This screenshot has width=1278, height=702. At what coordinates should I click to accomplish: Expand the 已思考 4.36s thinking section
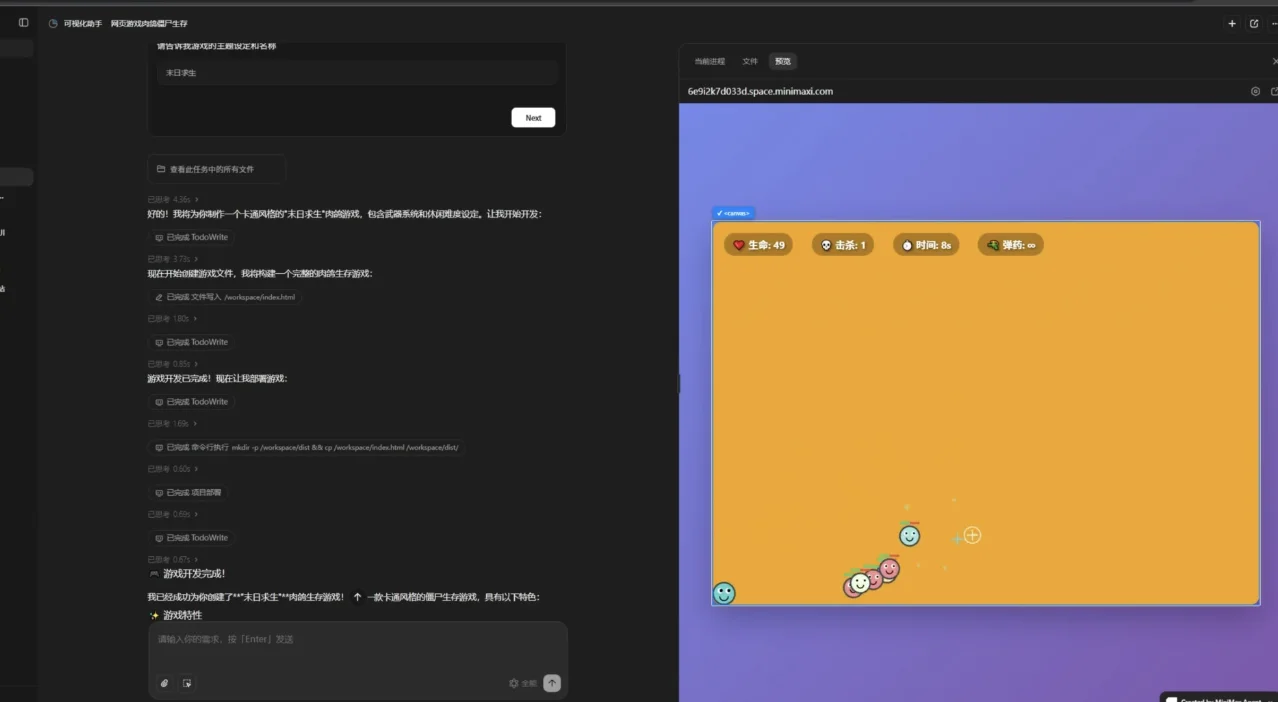[x=173, y=200]
